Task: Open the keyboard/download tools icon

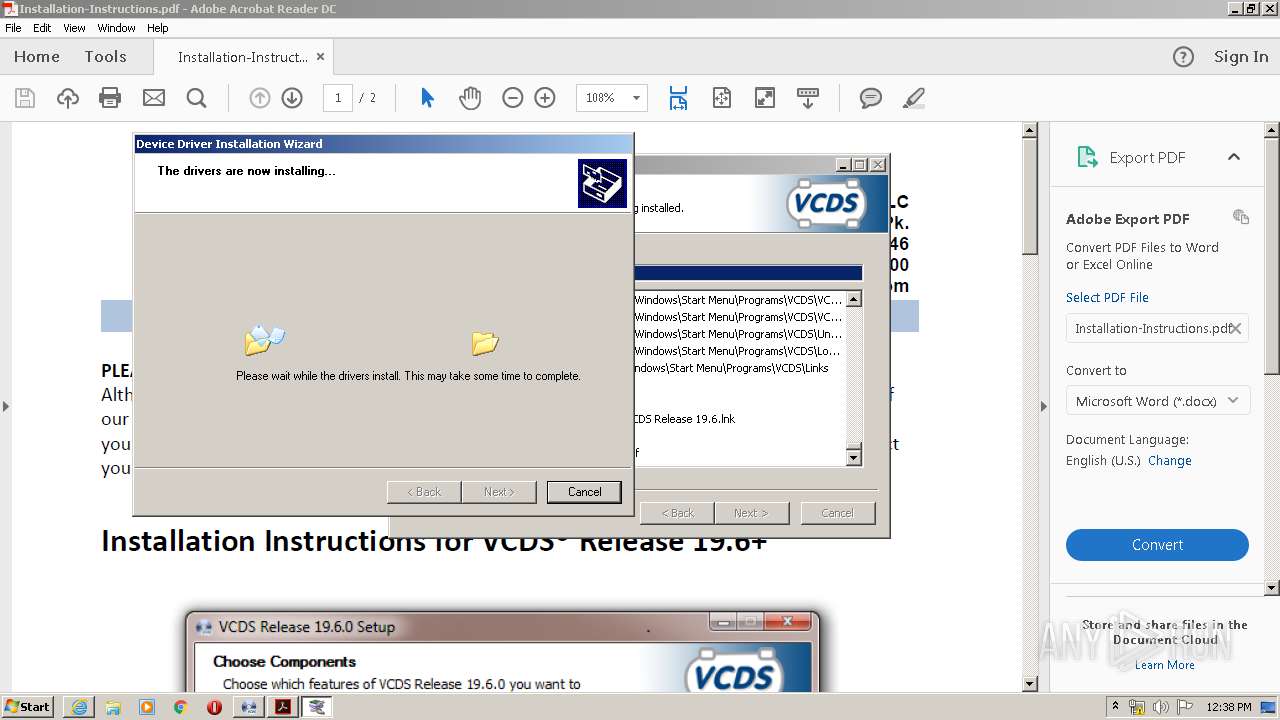Action: coord(808,98)
